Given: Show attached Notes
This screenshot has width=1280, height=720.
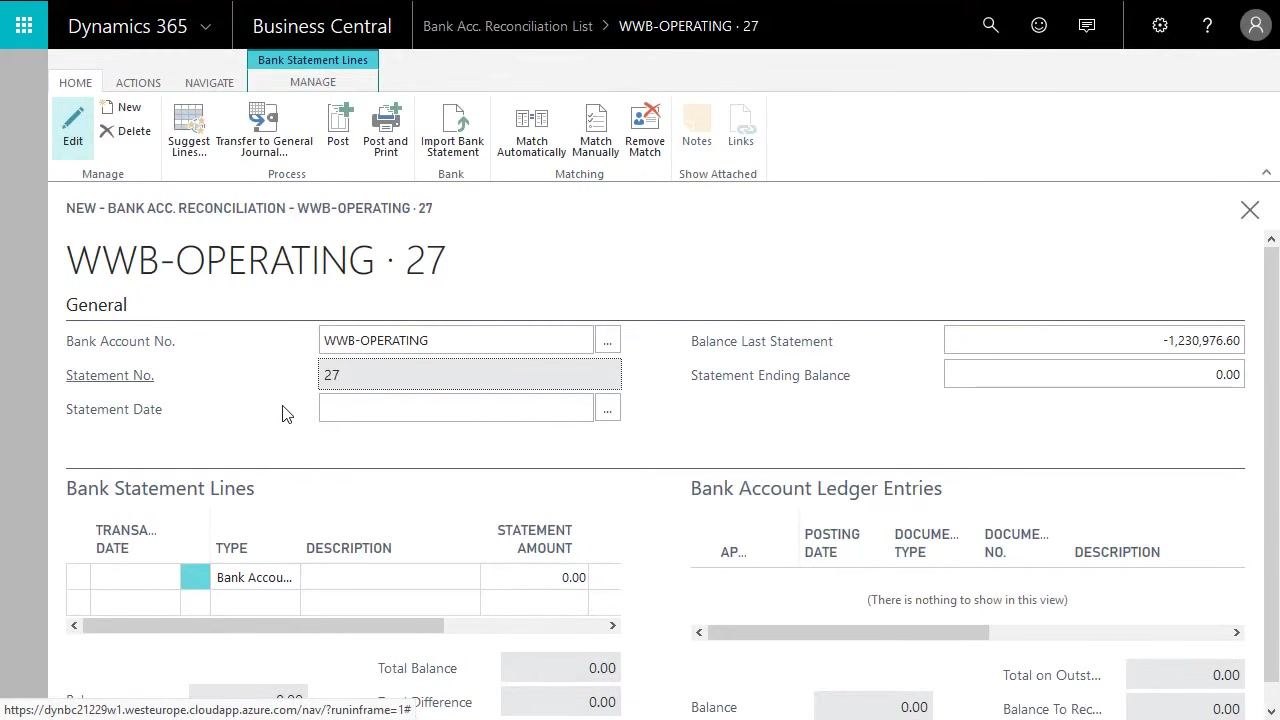Looking at the screenshot, I should [x=697, y=126].
